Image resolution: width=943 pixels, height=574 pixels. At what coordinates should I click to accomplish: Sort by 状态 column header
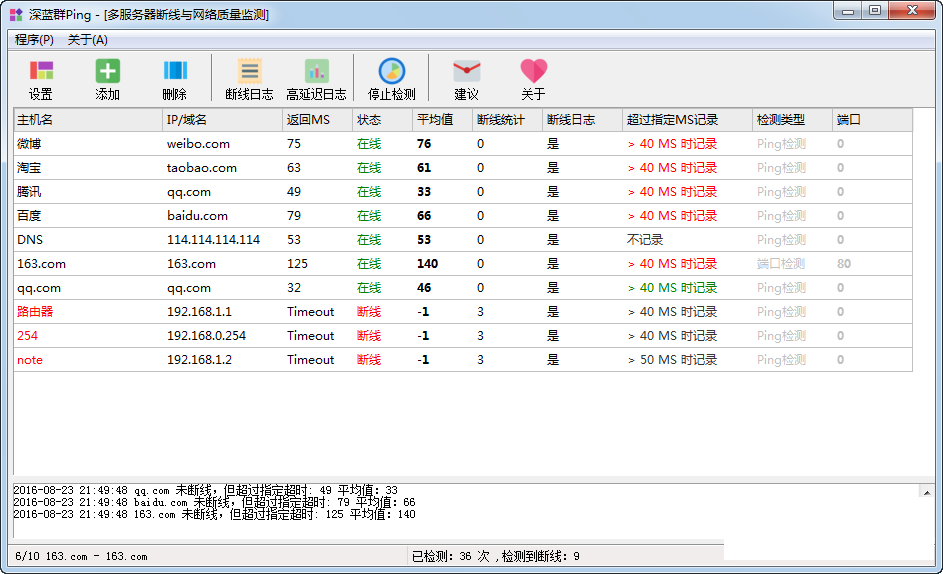tap(382, 120)
